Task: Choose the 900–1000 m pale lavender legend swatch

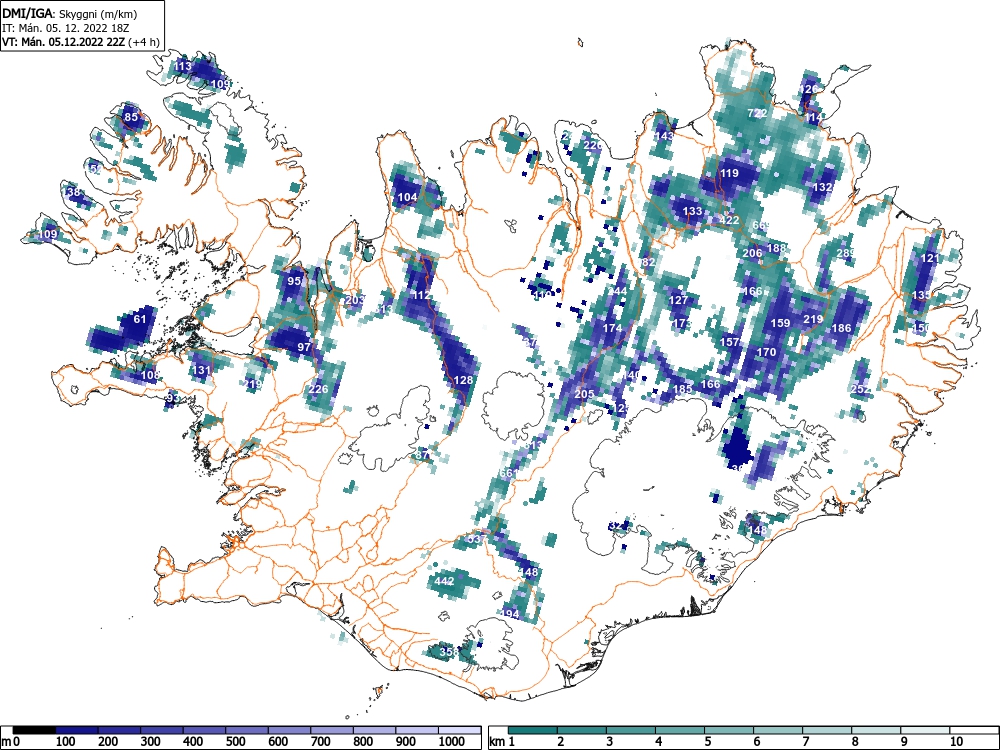Action: (x=418, y=730)
